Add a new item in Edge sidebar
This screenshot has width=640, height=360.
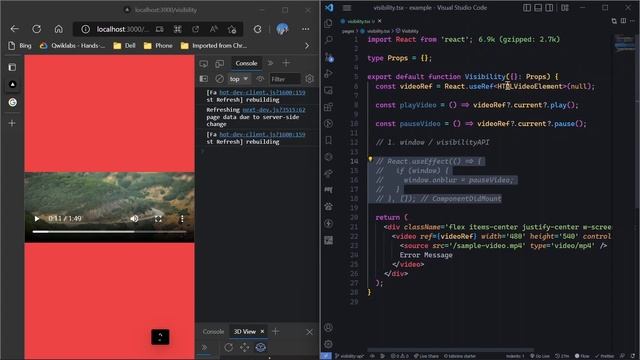point(12,123)
